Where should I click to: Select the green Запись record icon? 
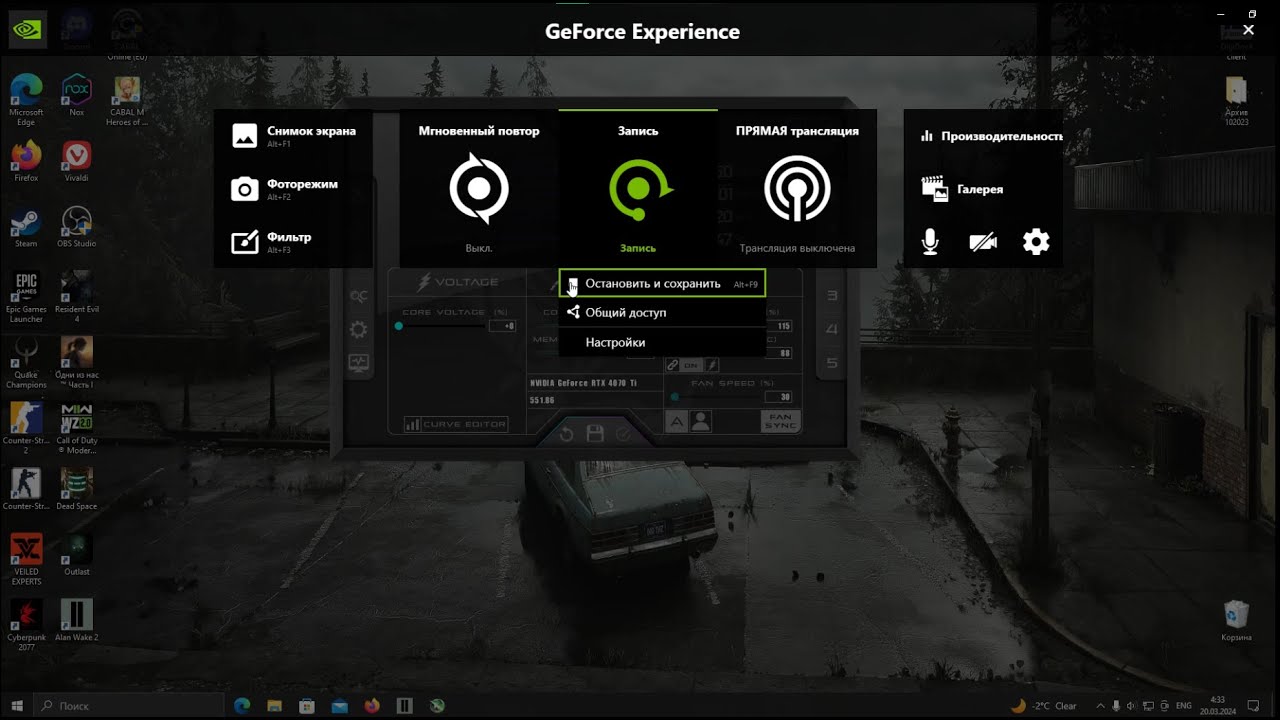(638, 188)
